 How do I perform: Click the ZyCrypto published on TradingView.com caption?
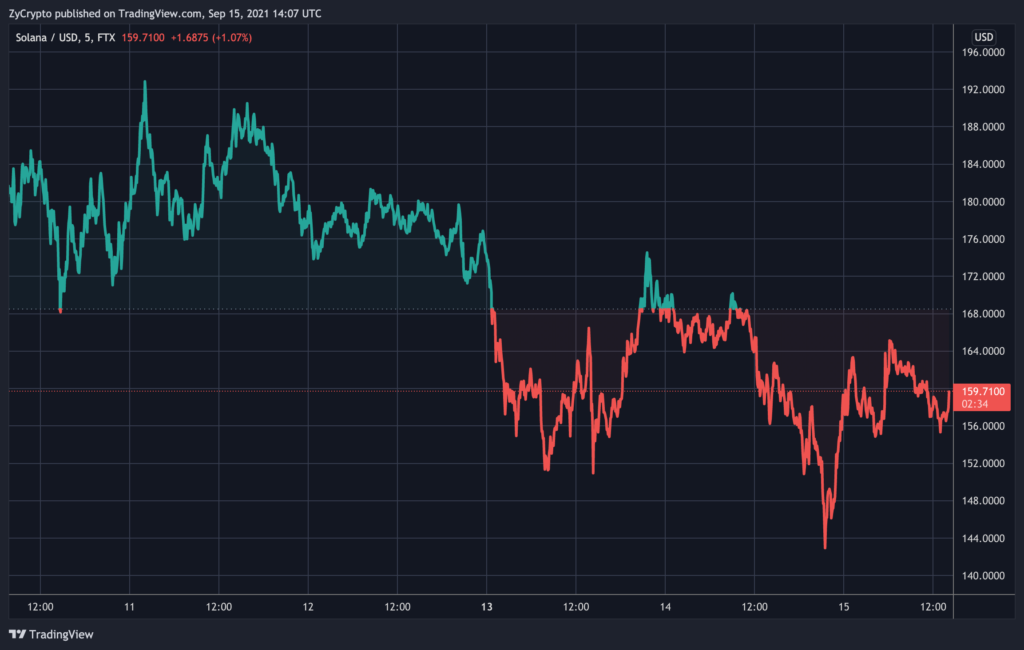point(165,13)
